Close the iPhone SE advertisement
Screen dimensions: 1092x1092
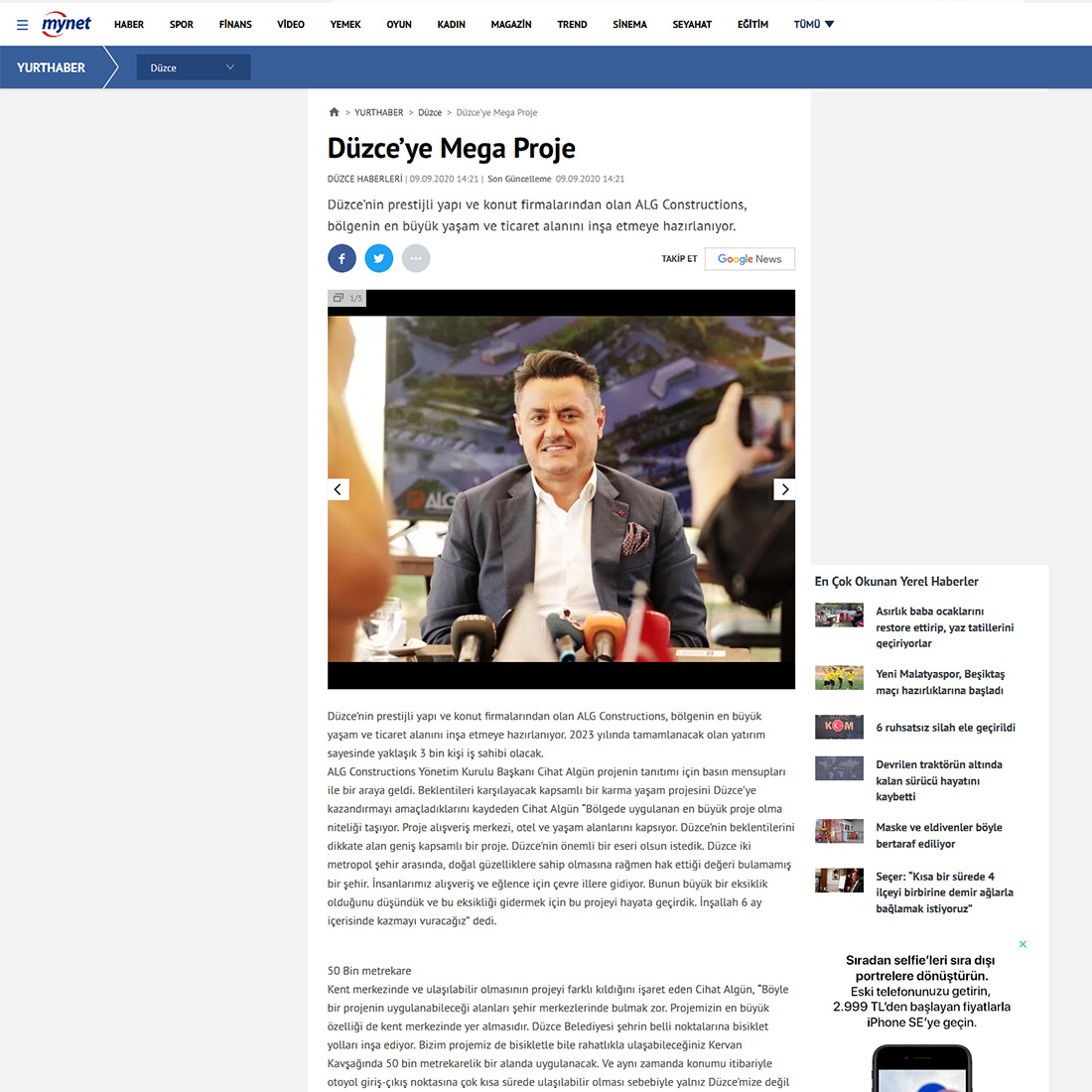[1023, 944]
